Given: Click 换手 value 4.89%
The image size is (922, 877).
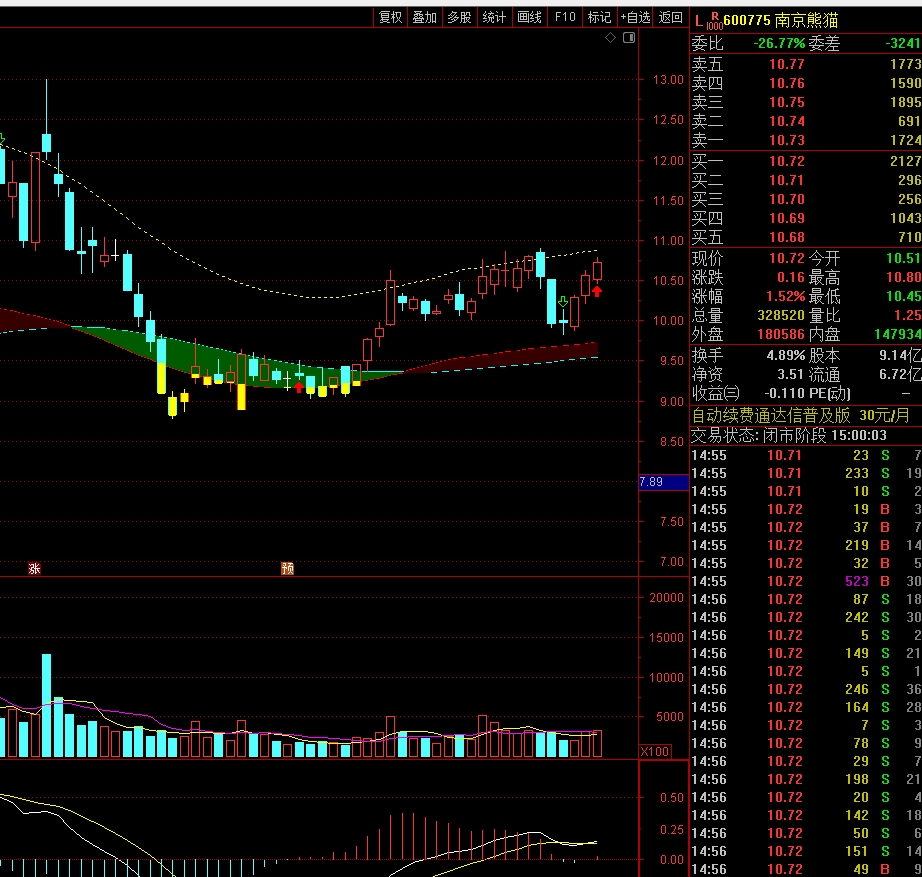Looking at the screenshot, I should click(786, 355).
